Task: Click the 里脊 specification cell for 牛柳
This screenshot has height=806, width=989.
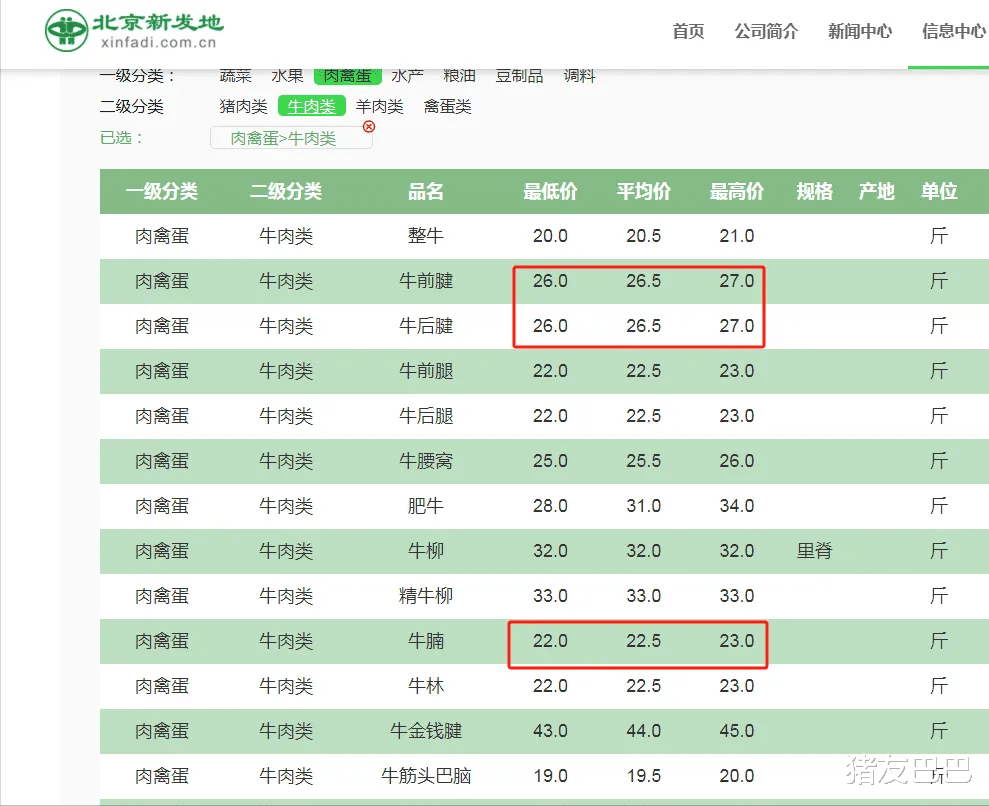Action: 814,551
